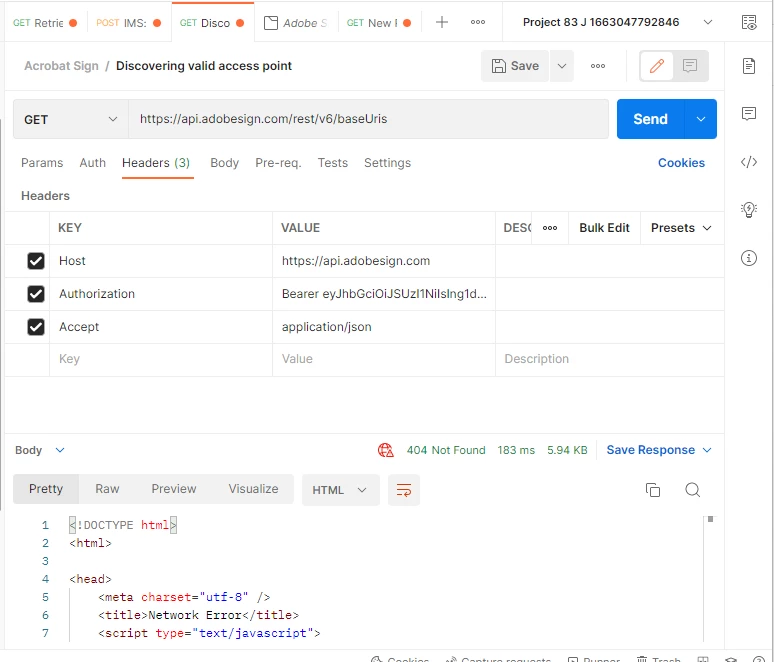Select the Headers (3) tab
Viewport: 774px width, 662px height.
coord(156,163)
